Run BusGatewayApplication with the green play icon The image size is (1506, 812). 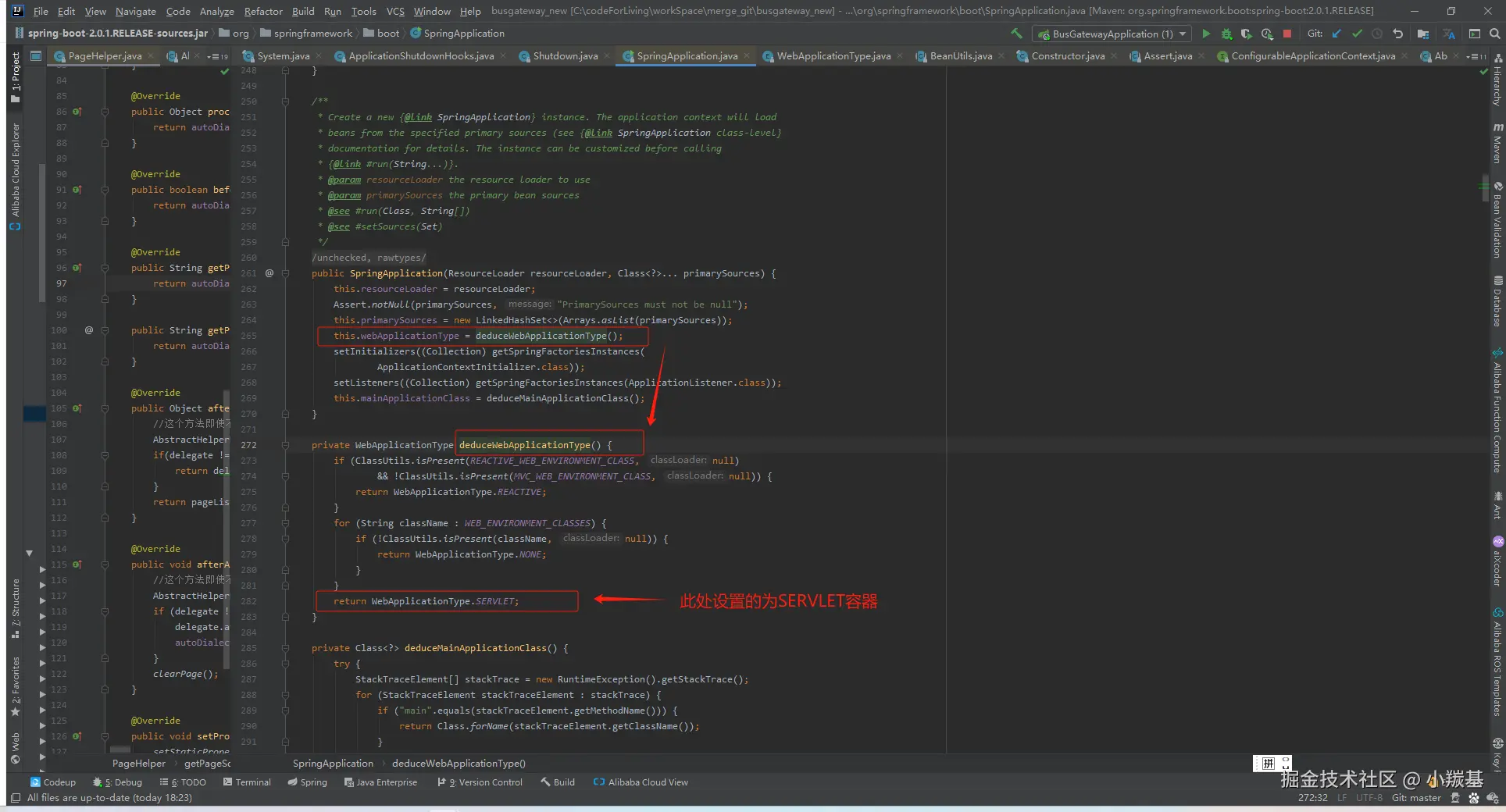(1206, 34)
